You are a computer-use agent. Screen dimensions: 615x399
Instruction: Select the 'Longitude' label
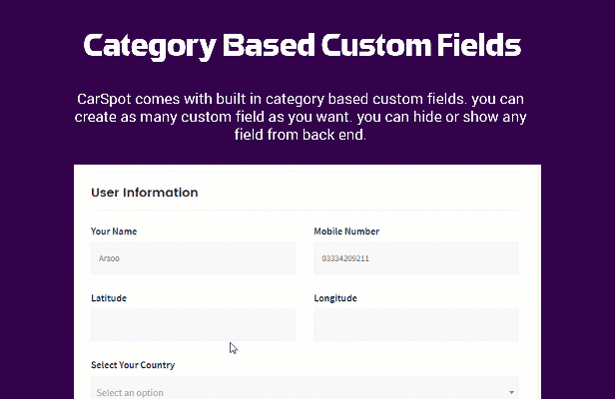click(x=335, y=298)
